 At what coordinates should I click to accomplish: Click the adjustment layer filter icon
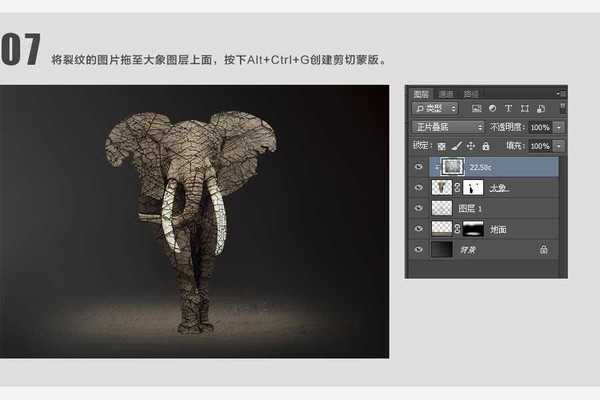pos(491,108)
